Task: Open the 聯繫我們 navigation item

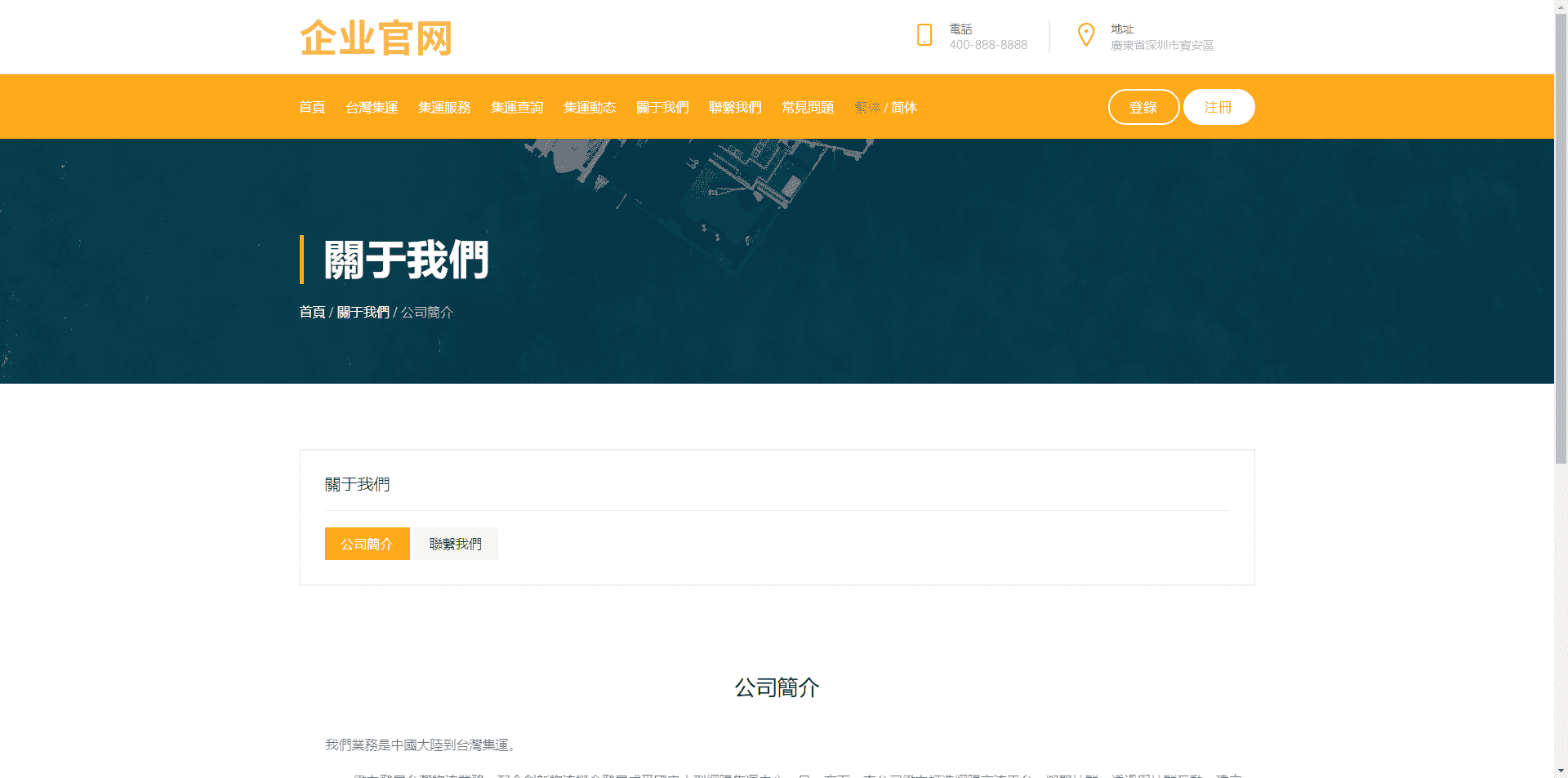Action: click(735, 107)
